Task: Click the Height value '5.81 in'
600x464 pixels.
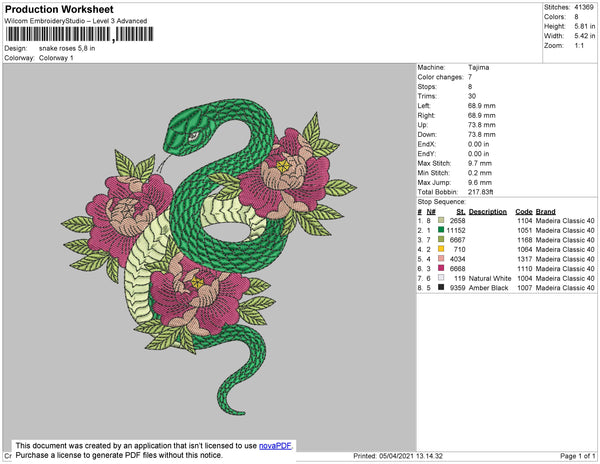Action: pos(584,26)
